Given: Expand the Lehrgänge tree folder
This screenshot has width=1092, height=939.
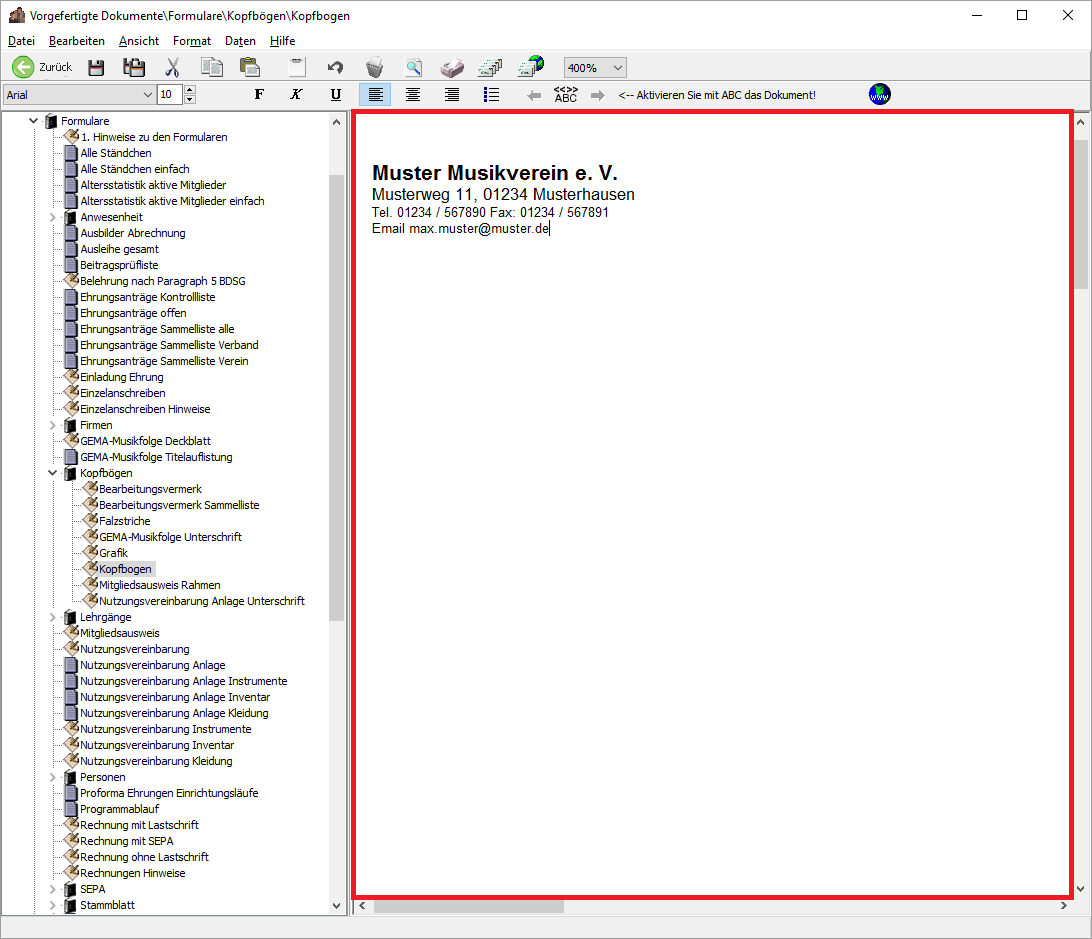Looking at the screenshot, I should 53,617.
